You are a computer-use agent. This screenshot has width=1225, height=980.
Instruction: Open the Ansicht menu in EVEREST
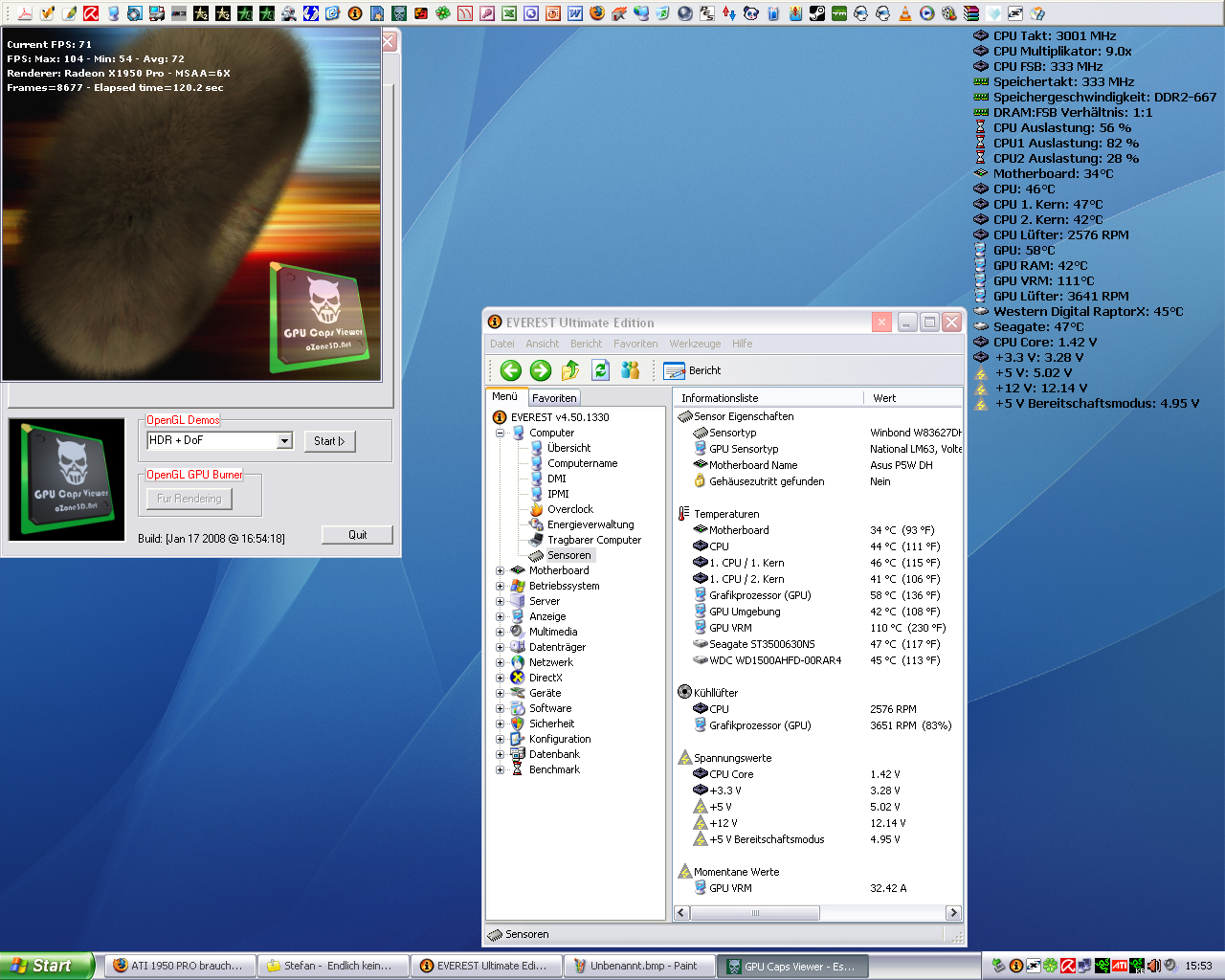pos(542,344)
